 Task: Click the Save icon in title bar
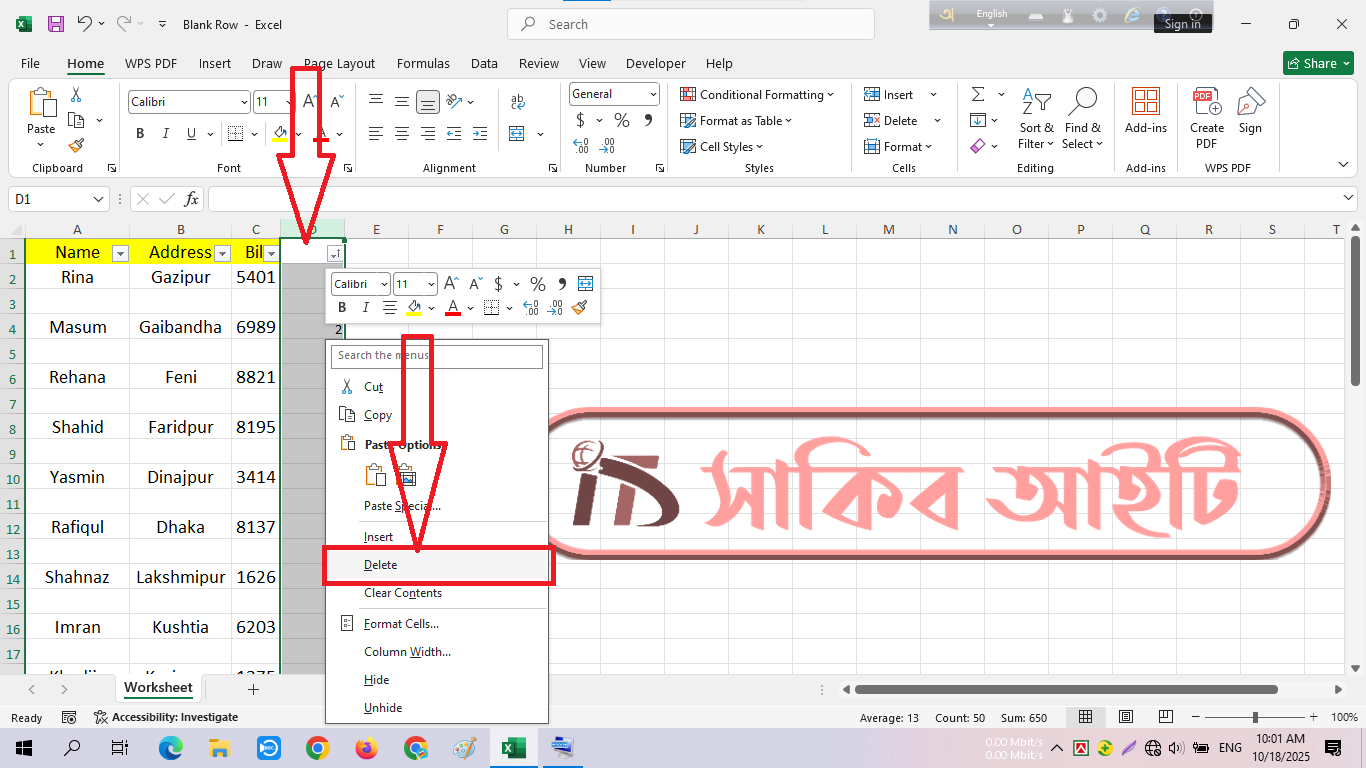click(x=56, y=24)
